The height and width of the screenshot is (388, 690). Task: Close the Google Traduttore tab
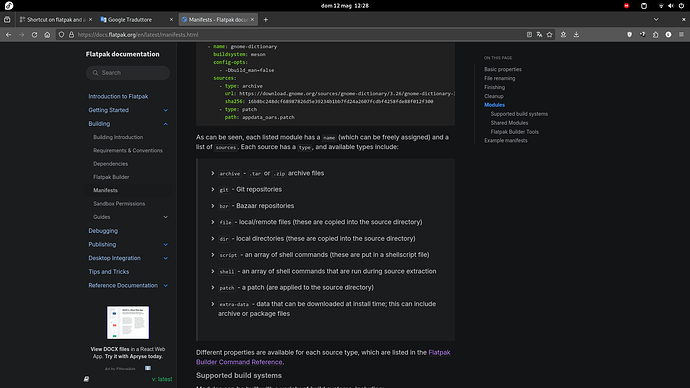tap(171, 19)
